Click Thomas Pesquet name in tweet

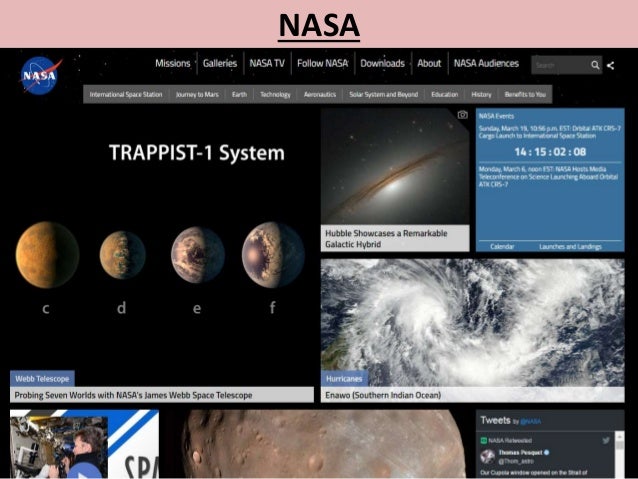click(x=520, y=453)
